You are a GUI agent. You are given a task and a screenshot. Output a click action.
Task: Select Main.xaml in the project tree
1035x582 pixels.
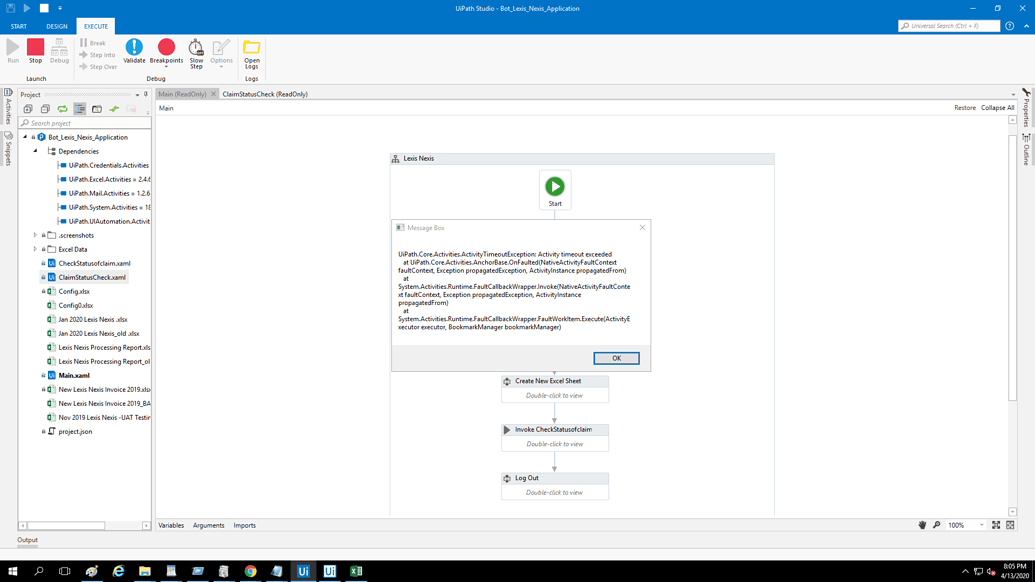73,375
